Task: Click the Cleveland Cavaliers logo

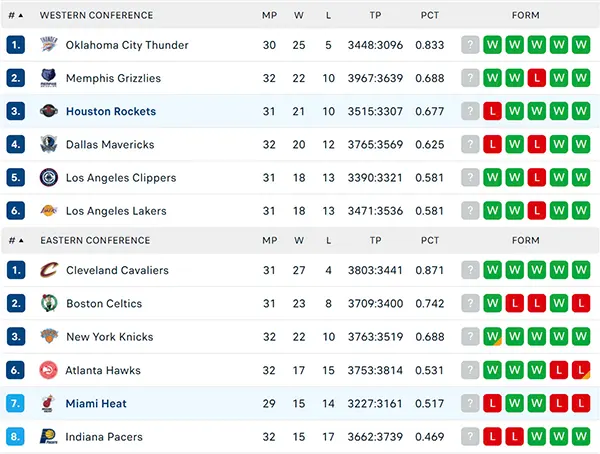Action: tap(49, 270)
